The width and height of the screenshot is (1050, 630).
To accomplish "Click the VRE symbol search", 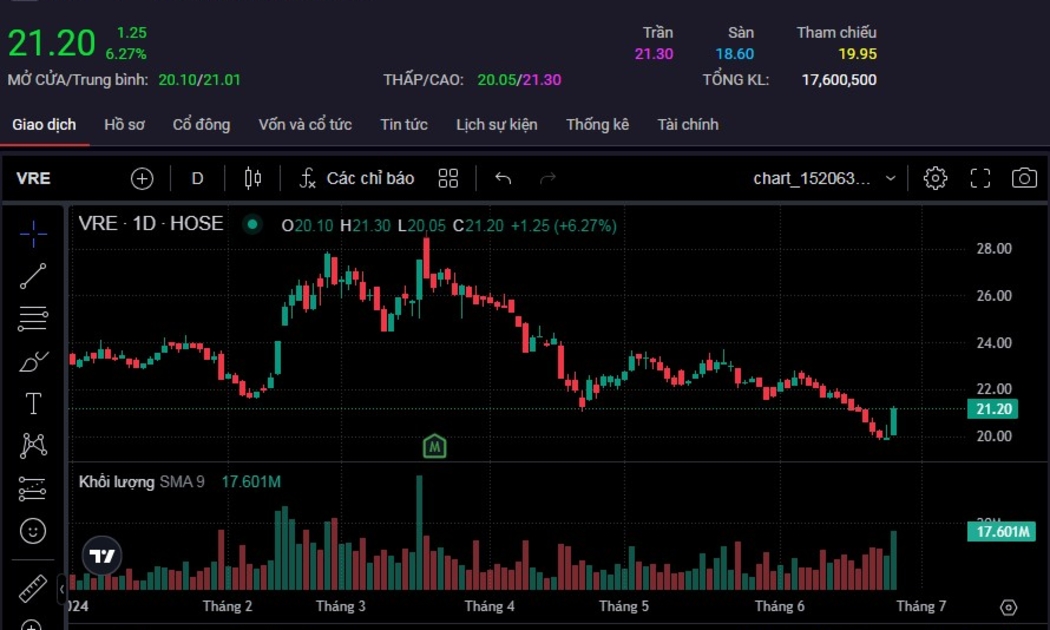I will (x=34, y=178).
